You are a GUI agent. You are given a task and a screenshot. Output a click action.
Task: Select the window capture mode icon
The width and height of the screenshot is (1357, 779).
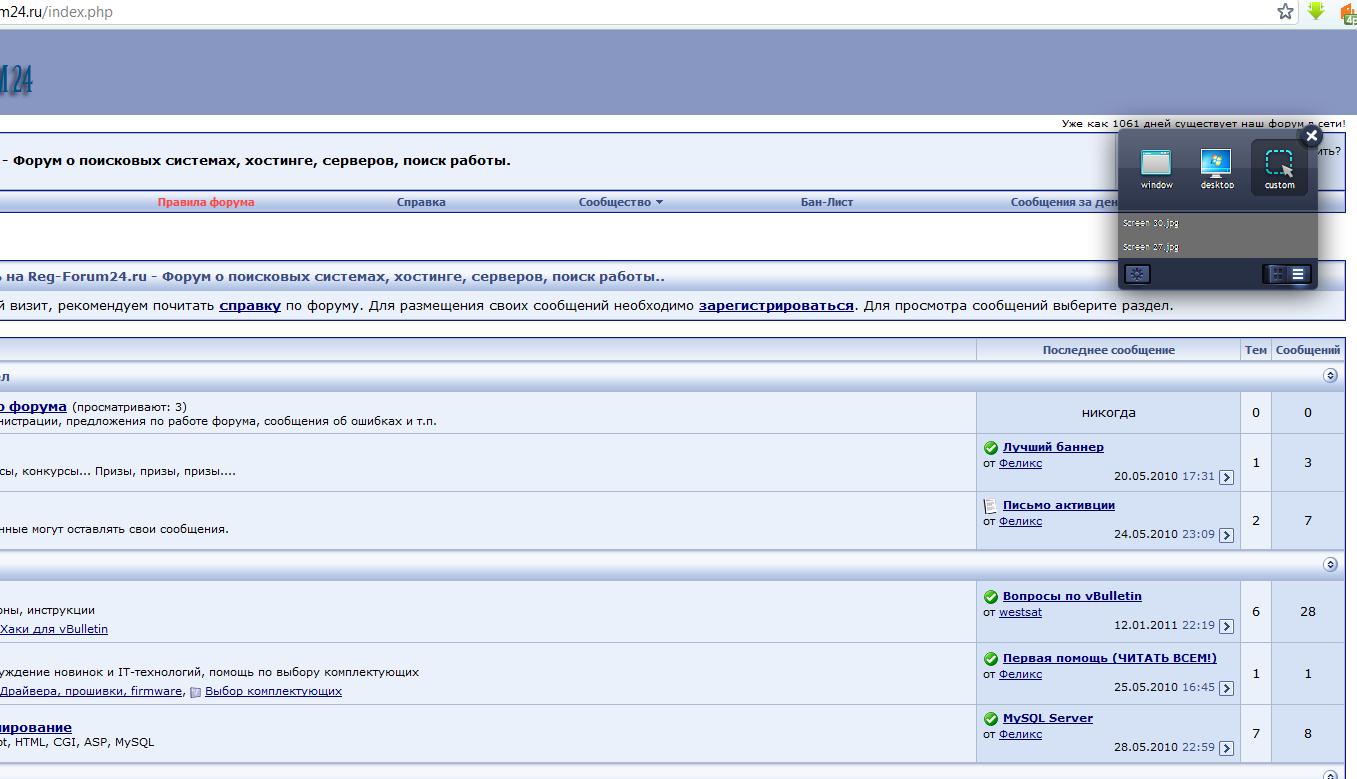click(1156, 168)
